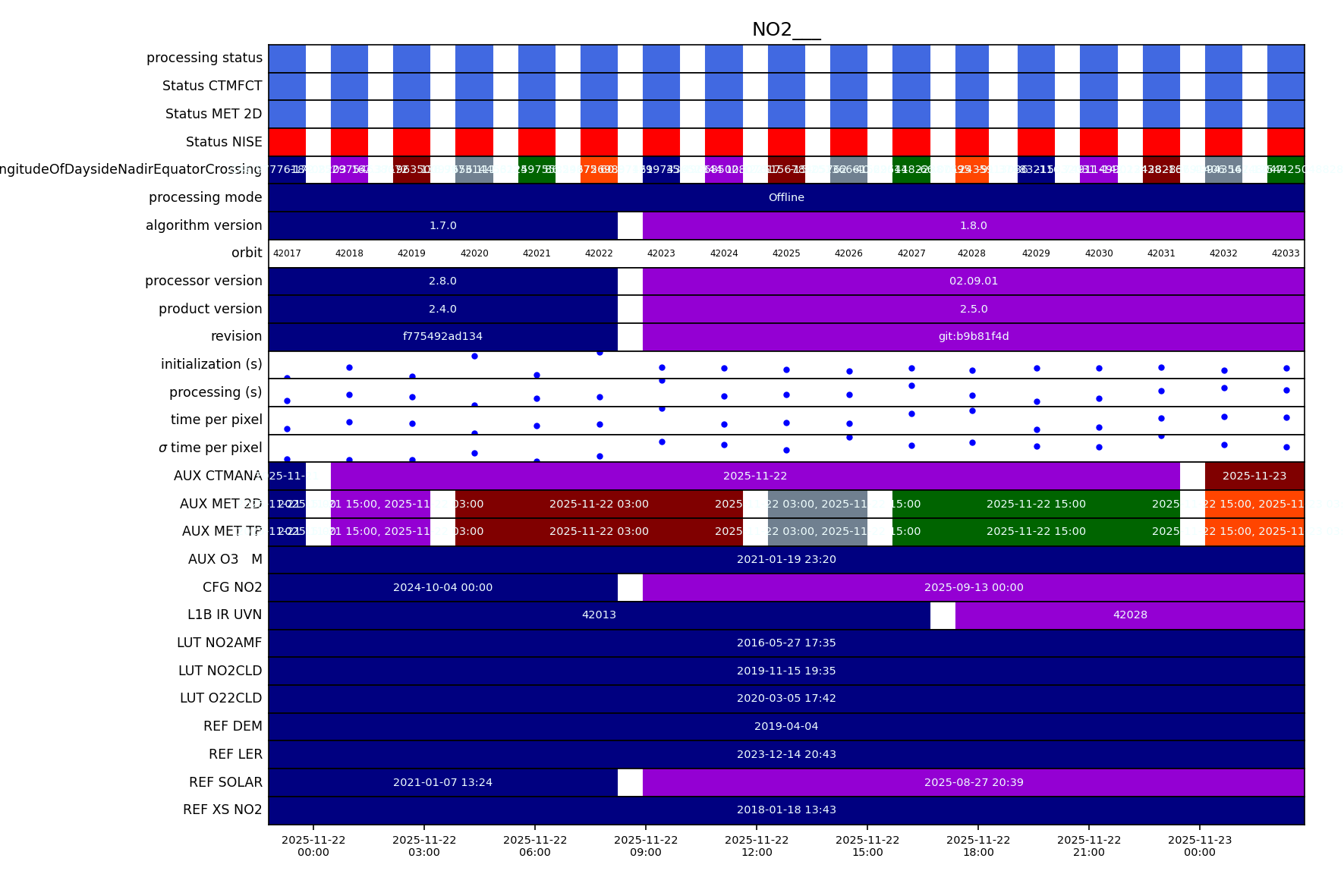Click the Status NISE row label

point(224,142)
